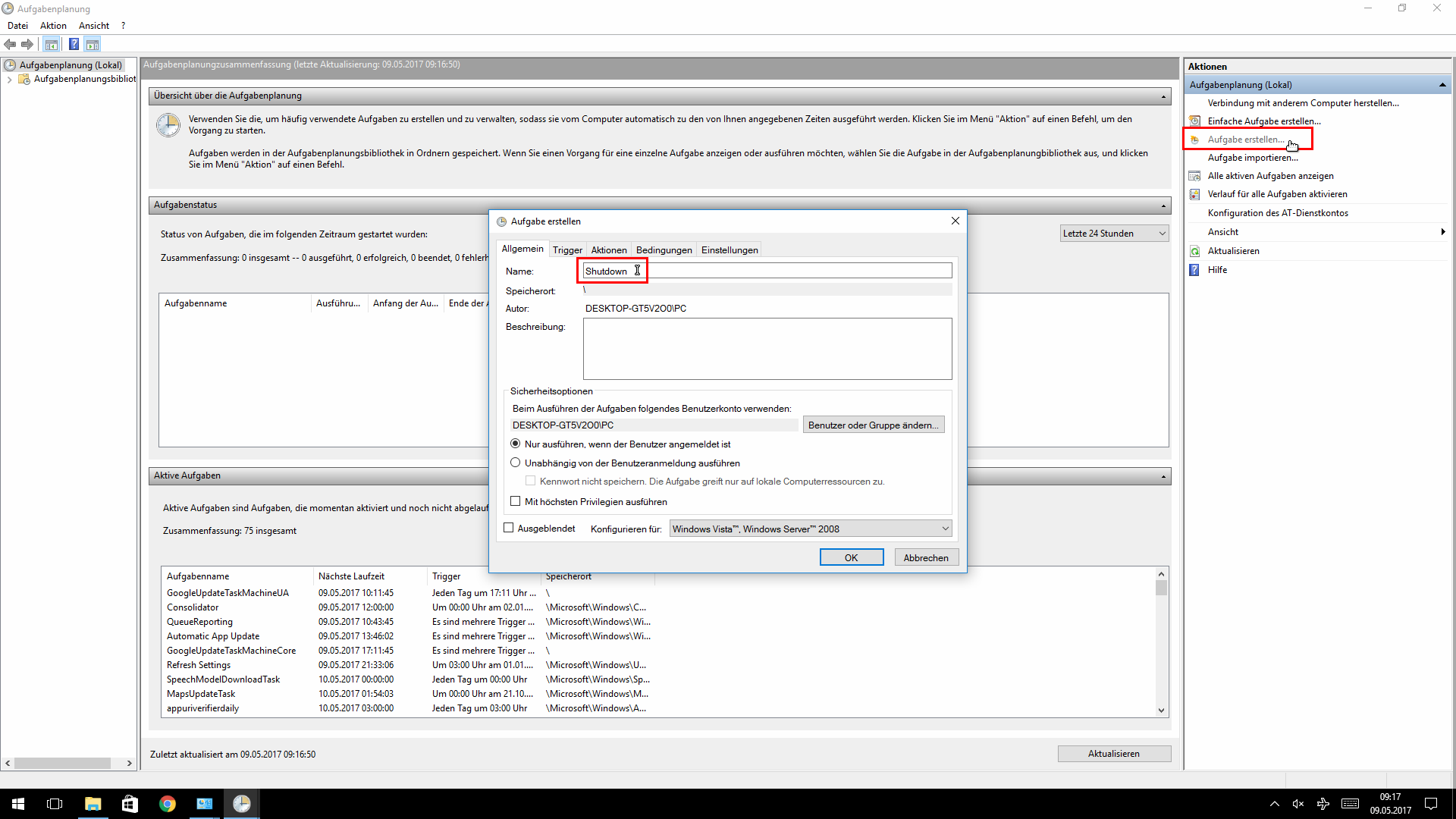Click the Hilfe icon in Aktionen panel
This screenshot has height=819, width=1456.
pos(1195,270)
